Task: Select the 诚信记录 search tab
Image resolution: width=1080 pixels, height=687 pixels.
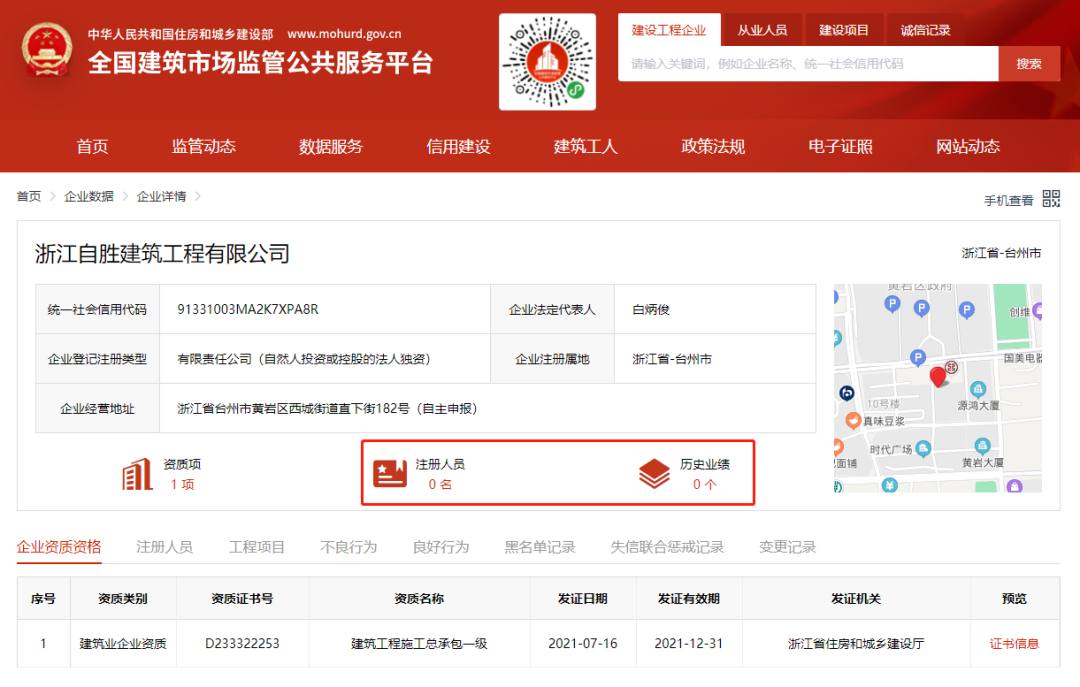Action: 925,30
